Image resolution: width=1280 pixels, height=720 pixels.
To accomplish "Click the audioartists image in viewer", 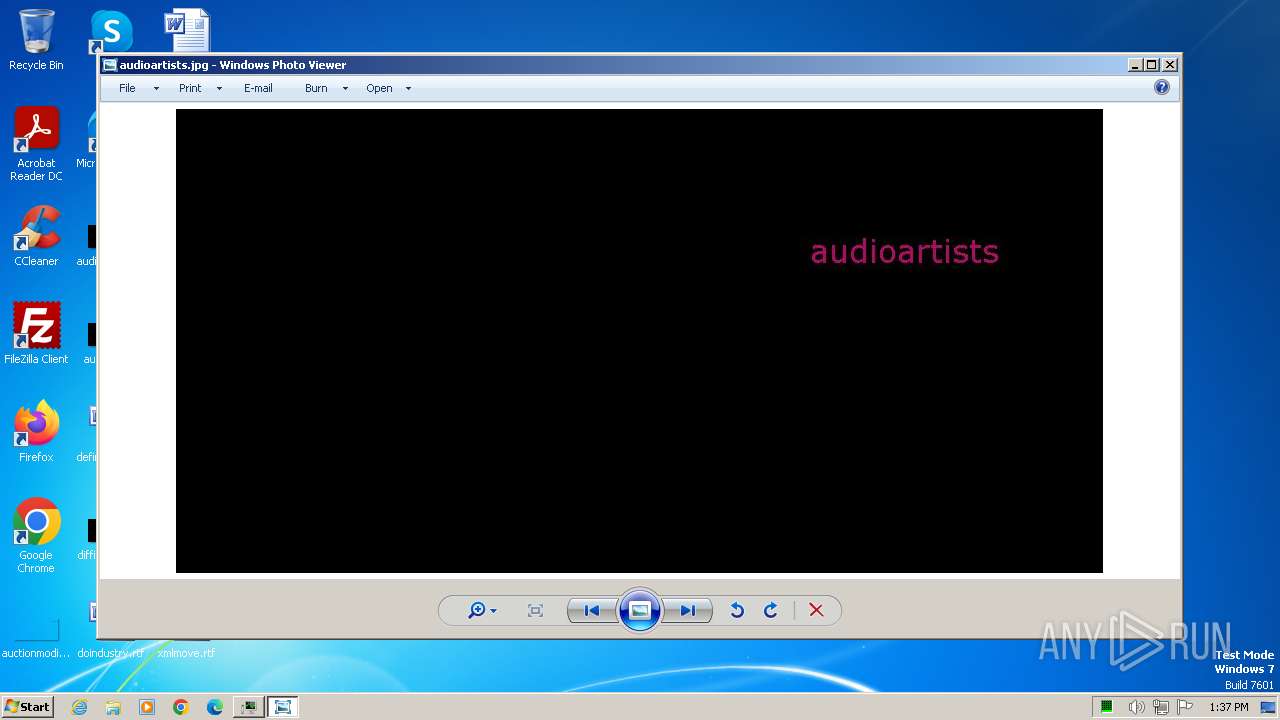I will click(639, 341).
